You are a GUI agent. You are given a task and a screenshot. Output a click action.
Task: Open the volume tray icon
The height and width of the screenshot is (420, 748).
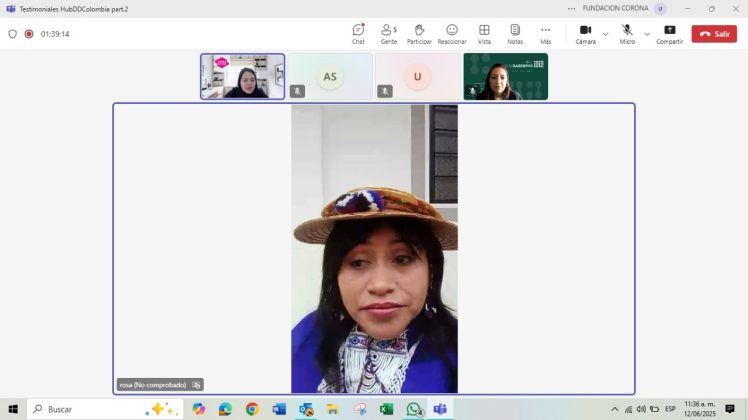[641, 409]
